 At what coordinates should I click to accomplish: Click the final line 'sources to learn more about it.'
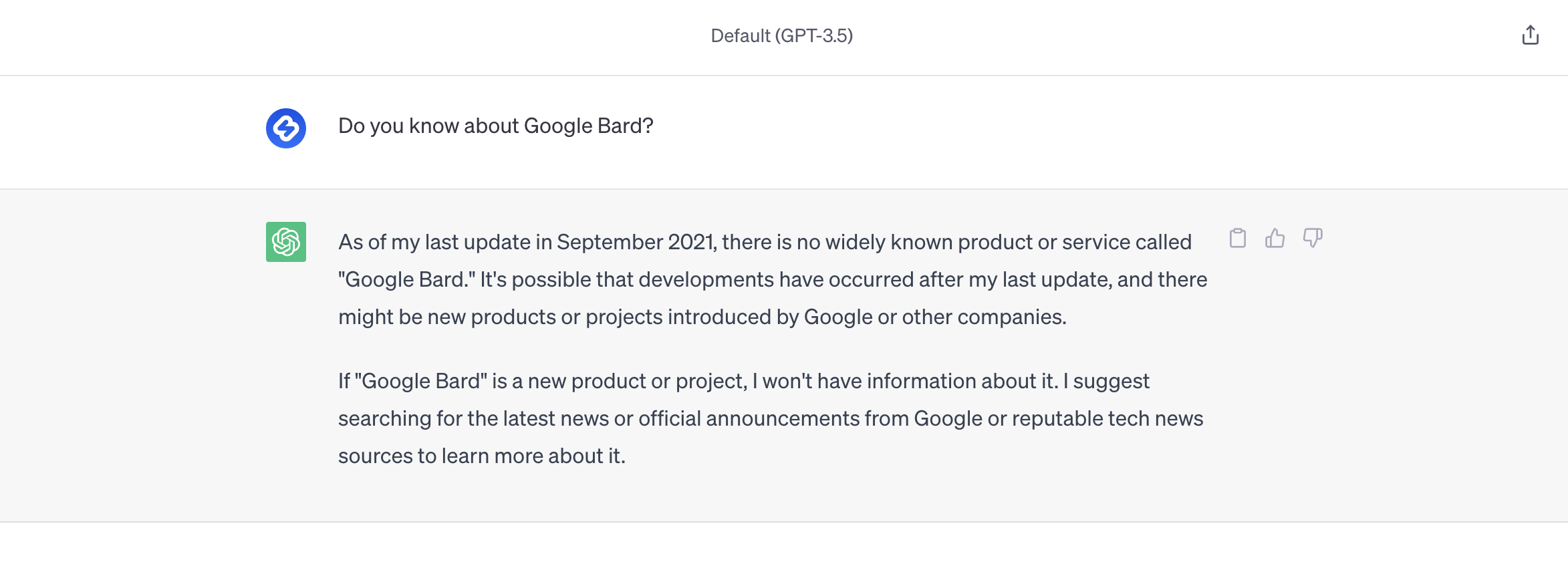click(x=481, y=456)
